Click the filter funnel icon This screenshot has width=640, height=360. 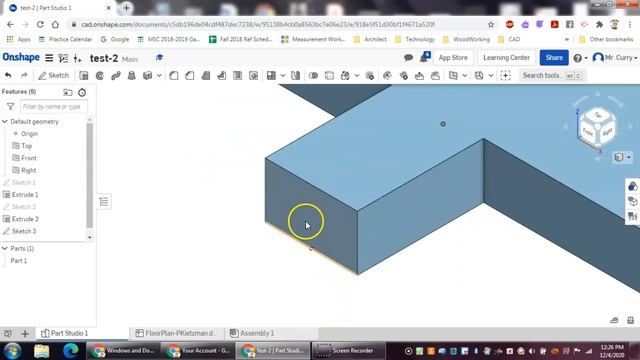pos(10,107)
